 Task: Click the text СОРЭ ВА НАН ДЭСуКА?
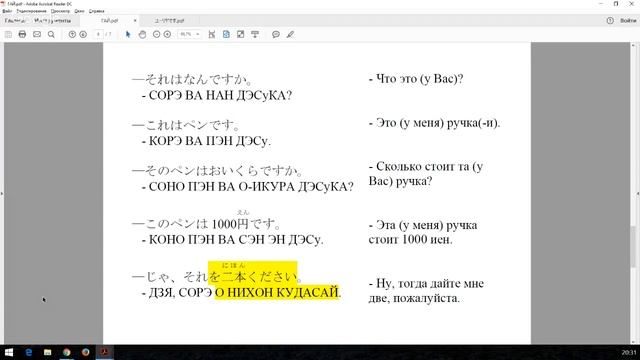(220, 96)
